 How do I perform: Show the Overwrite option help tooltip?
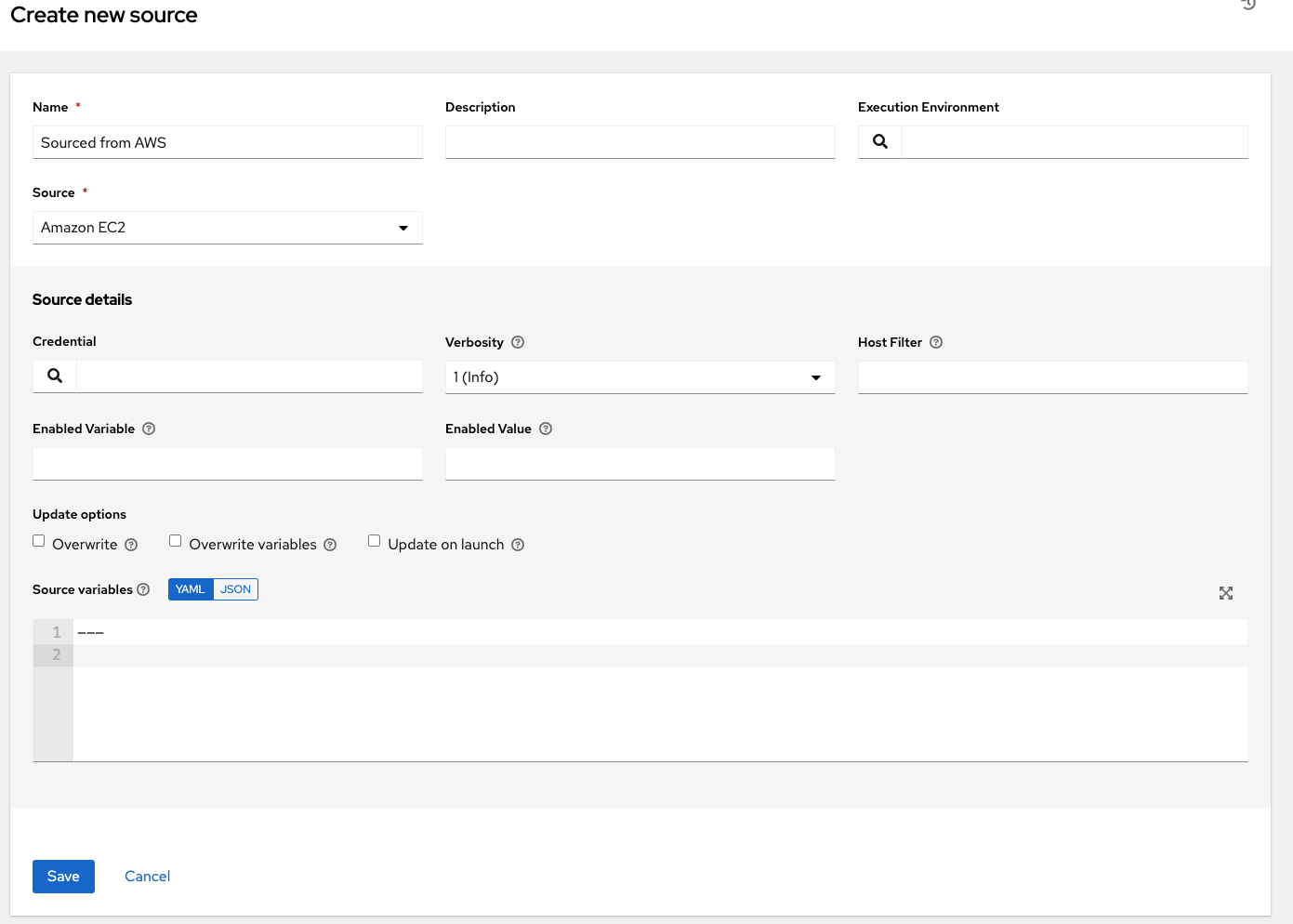coord(130,545)
